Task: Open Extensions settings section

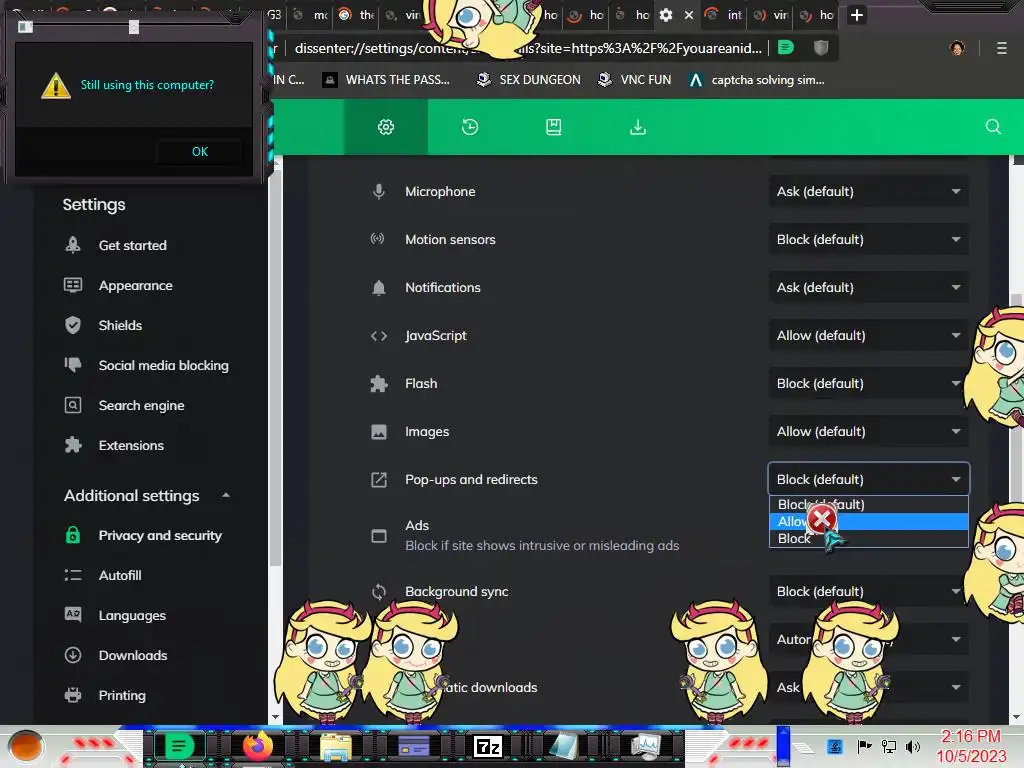Action: pos(131,445)
